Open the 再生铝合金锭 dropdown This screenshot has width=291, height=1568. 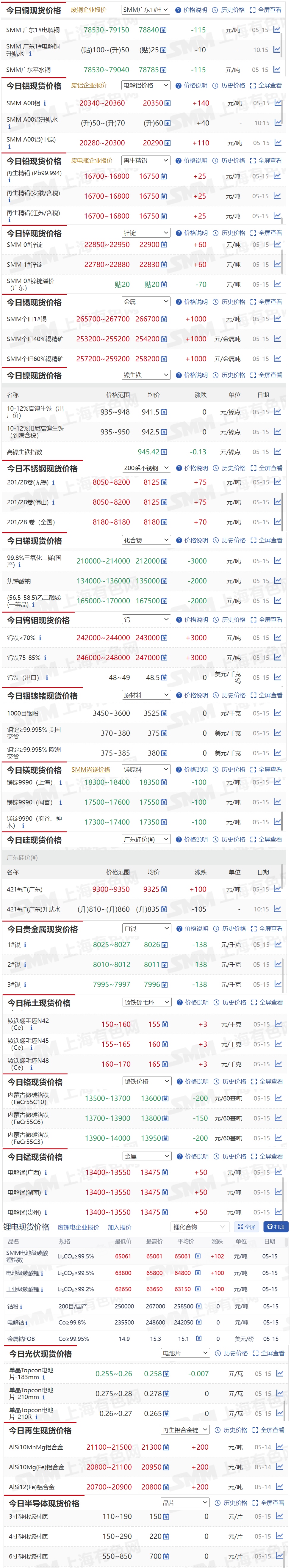click(x=185, y=1429)
